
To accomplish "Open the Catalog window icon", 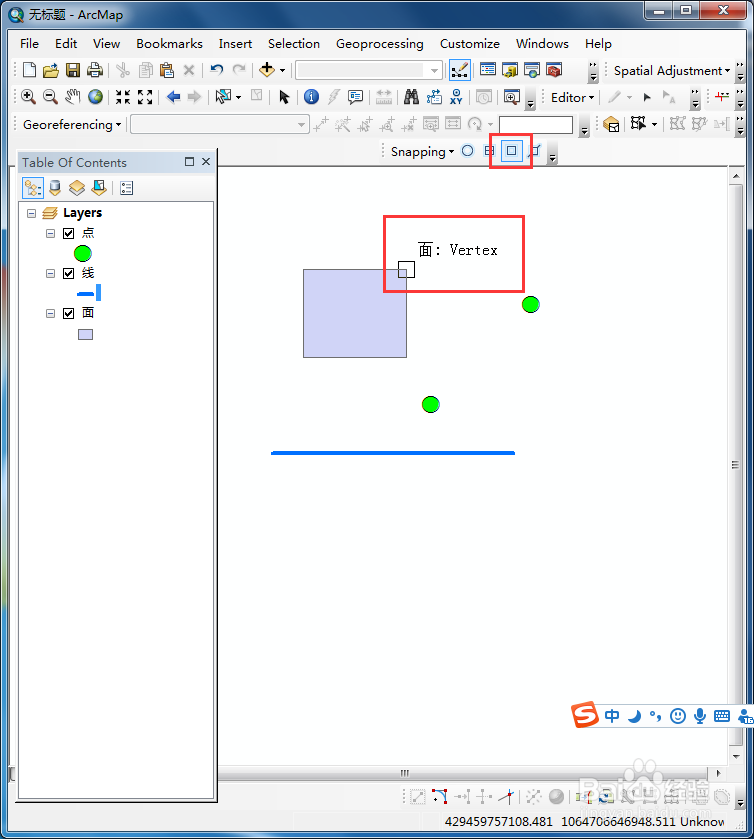I will [x=510, y=70].
